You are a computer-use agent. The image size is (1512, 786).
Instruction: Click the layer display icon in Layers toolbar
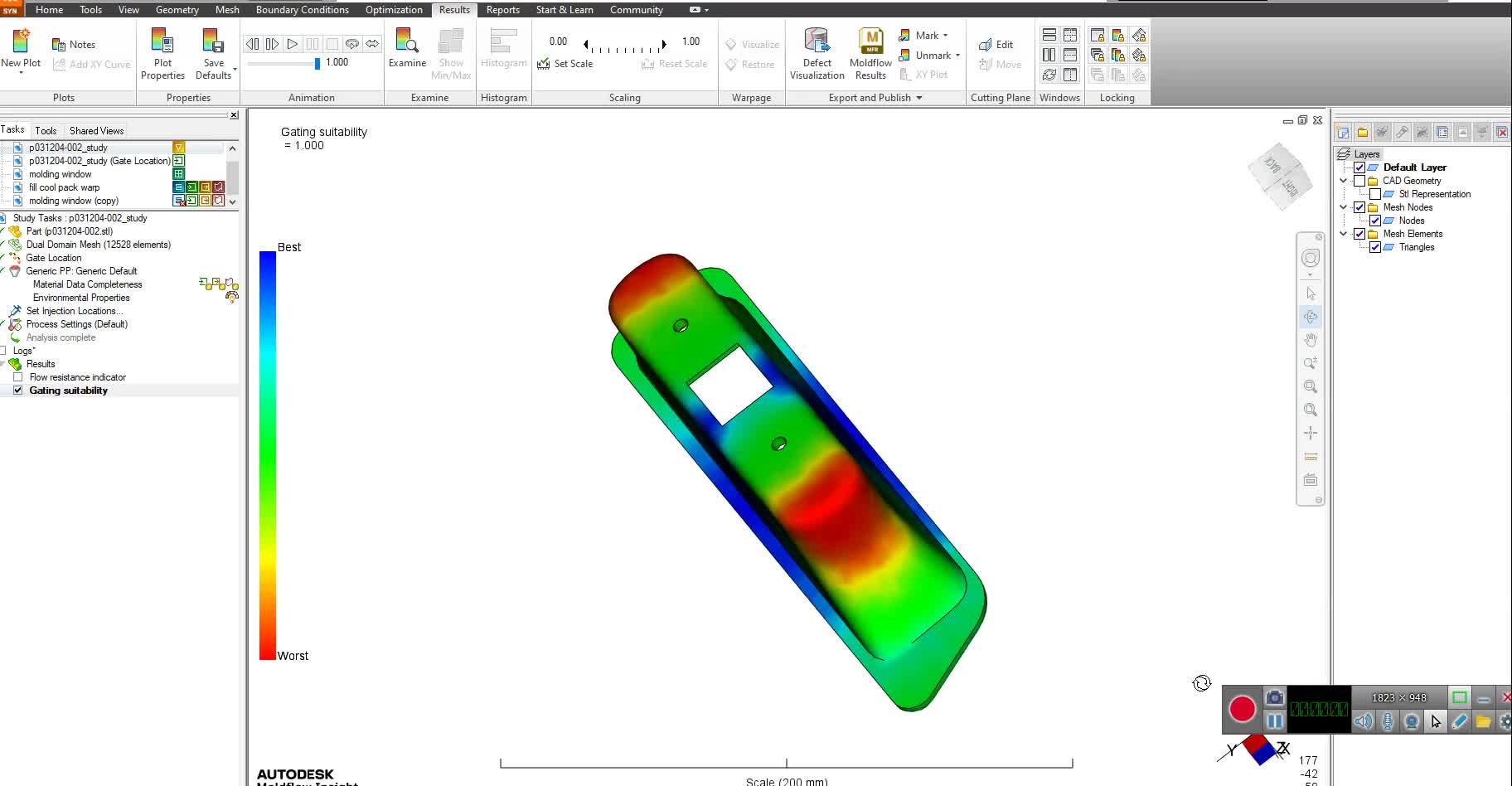coord(1442,132)
